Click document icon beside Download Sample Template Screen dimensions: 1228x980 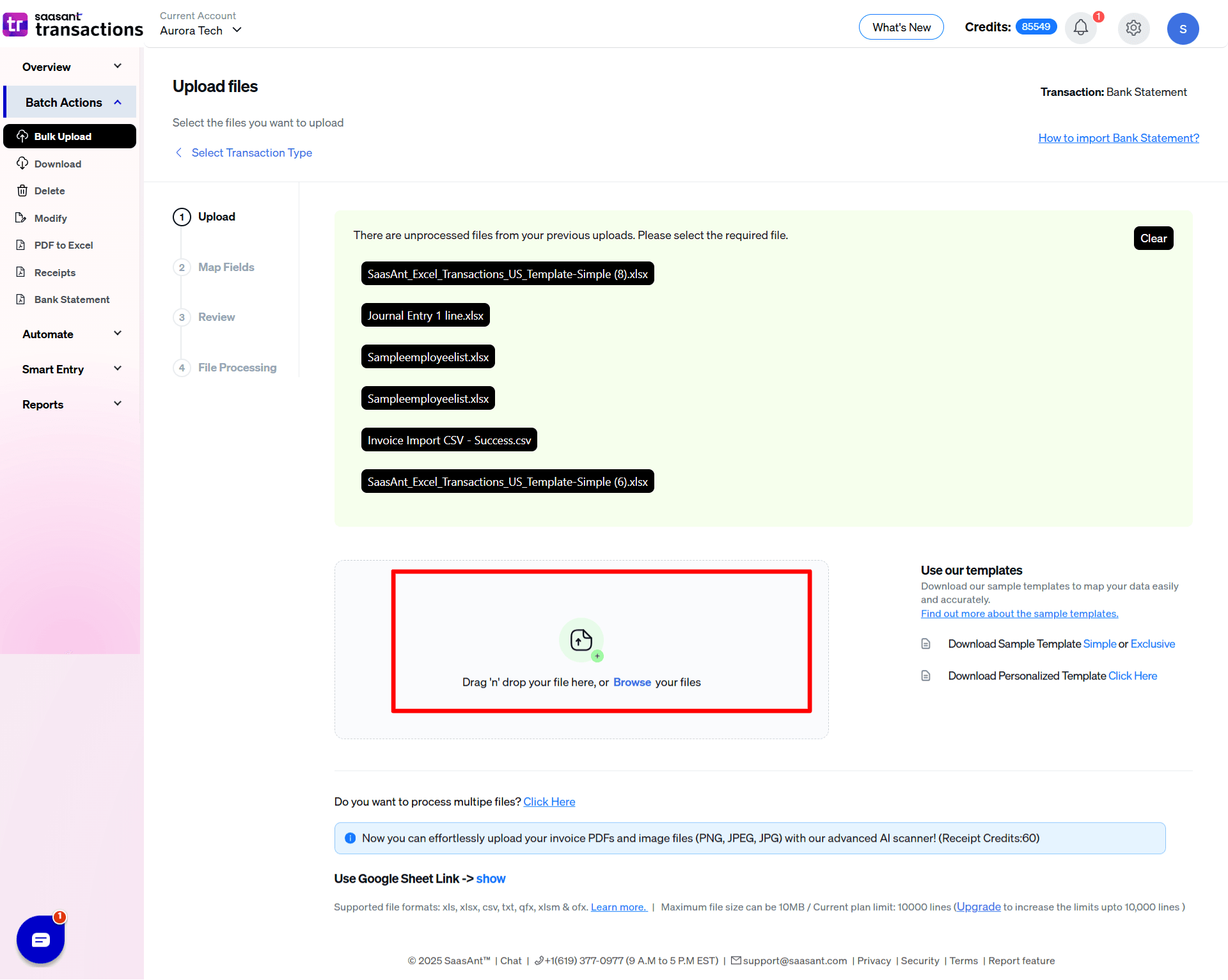925,644
